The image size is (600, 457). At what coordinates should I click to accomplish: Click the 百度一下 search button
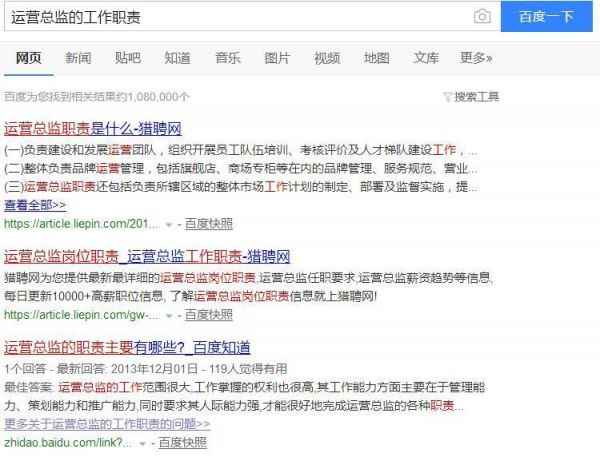click(x=546, y=16)
